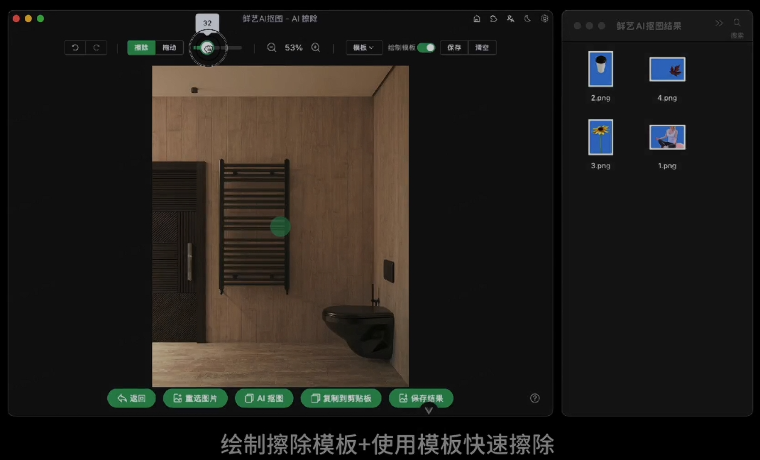Select 3.png sunflower thumbnail in results window
The height and width of the screenshot is (460, 760).
pyautogui.click(x=601, y=137)
